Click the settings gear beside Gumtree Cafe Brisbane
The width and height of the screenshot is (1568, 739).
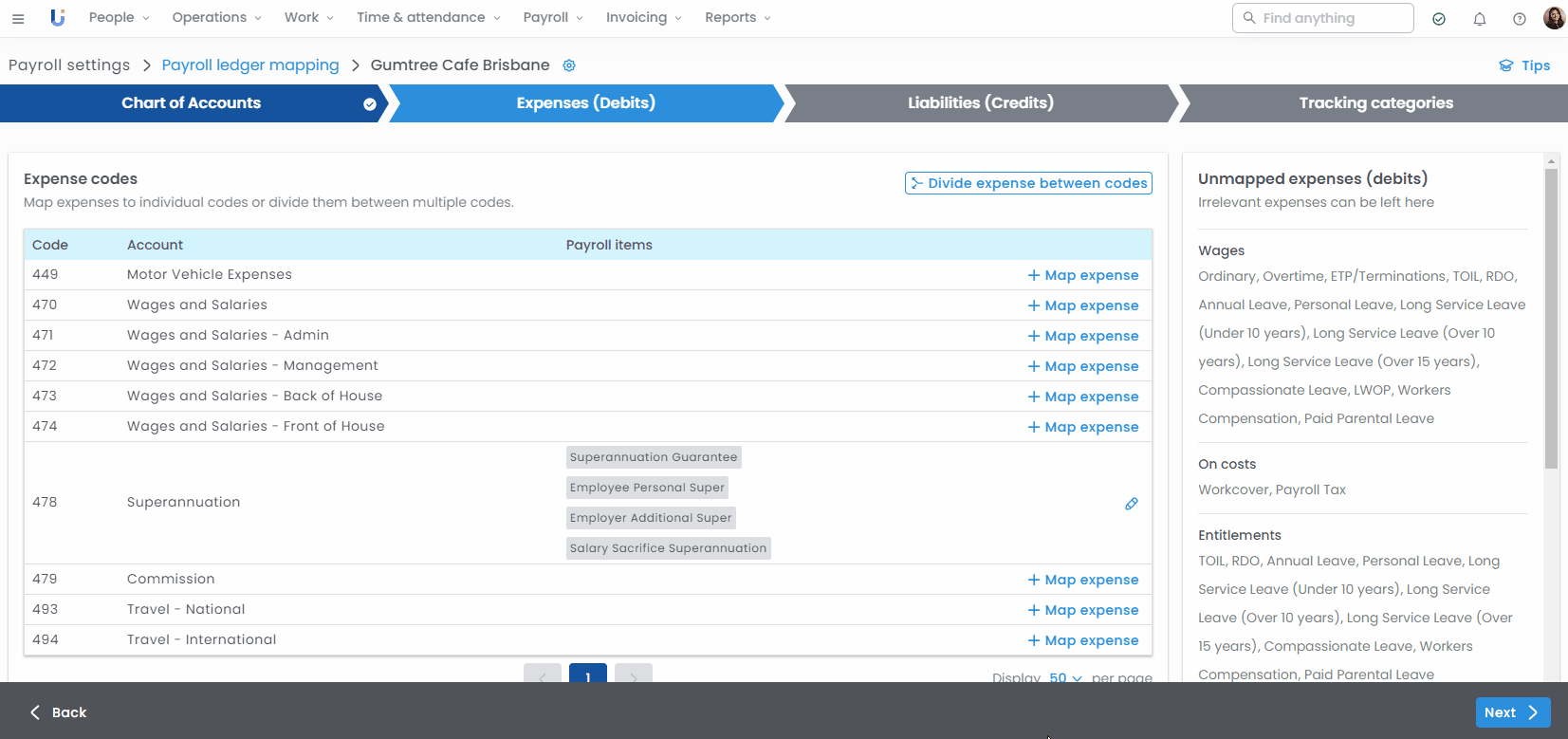click(x=569, y=65)
